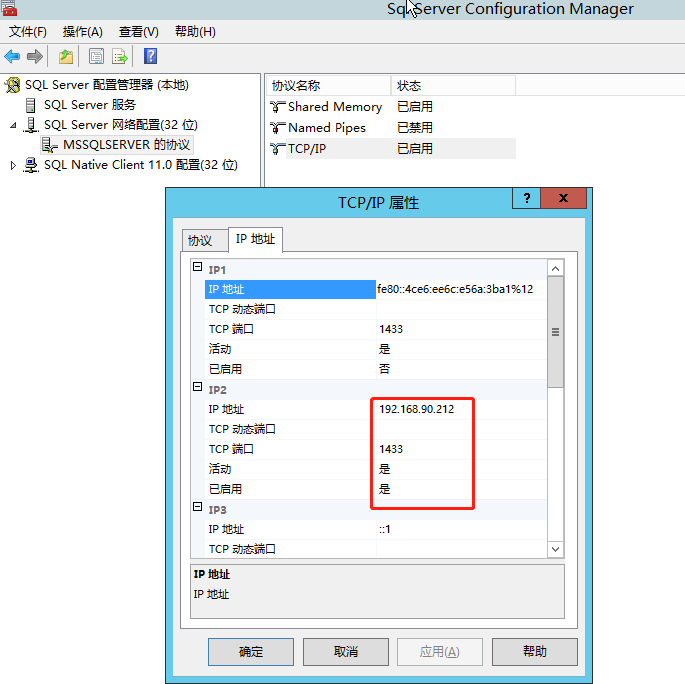Select SQL Server 网络配置(32 位) tree item
Viewport: 685px width, 684px height.
pyautogui.click(x=121, y=125)
